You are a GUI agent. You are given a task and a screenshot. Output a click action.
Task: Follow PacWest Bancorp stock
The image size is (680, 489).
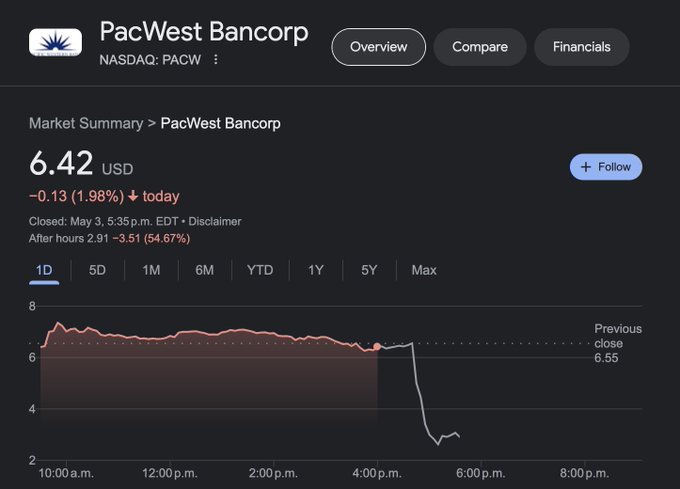[x=606, y=167]
